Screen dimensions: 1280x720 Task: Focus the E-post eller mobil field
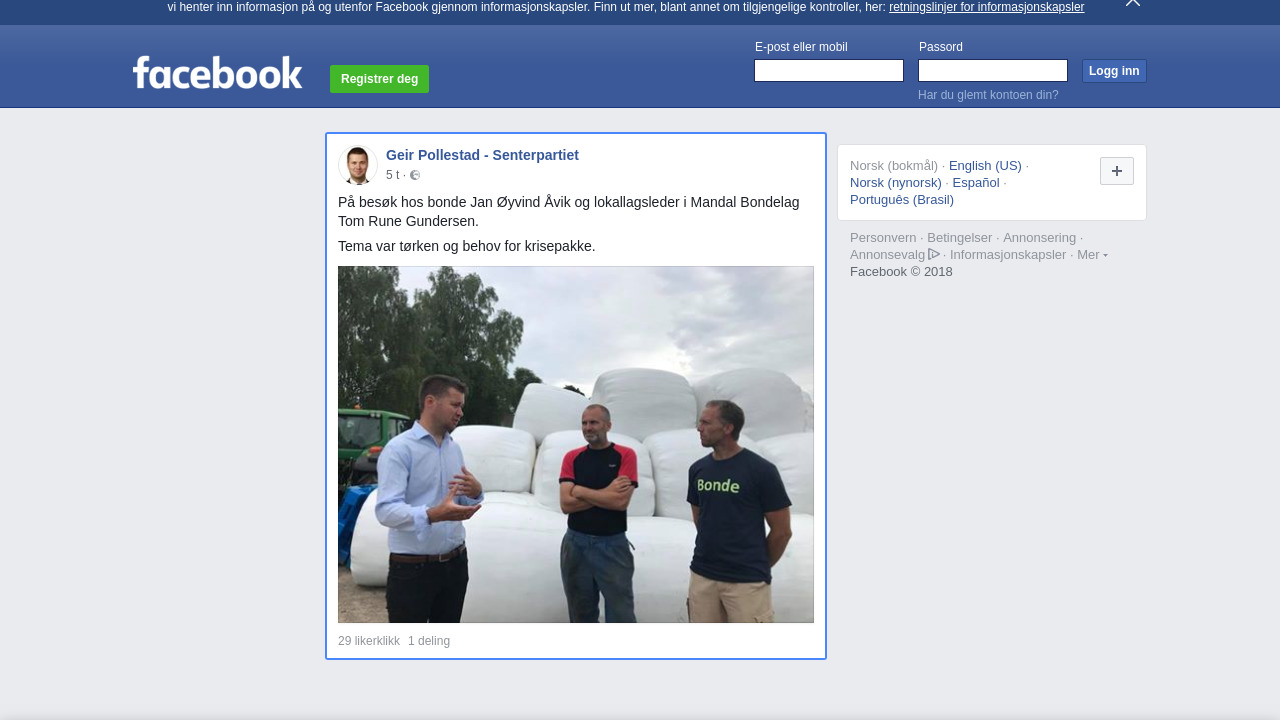pos(829,71)
